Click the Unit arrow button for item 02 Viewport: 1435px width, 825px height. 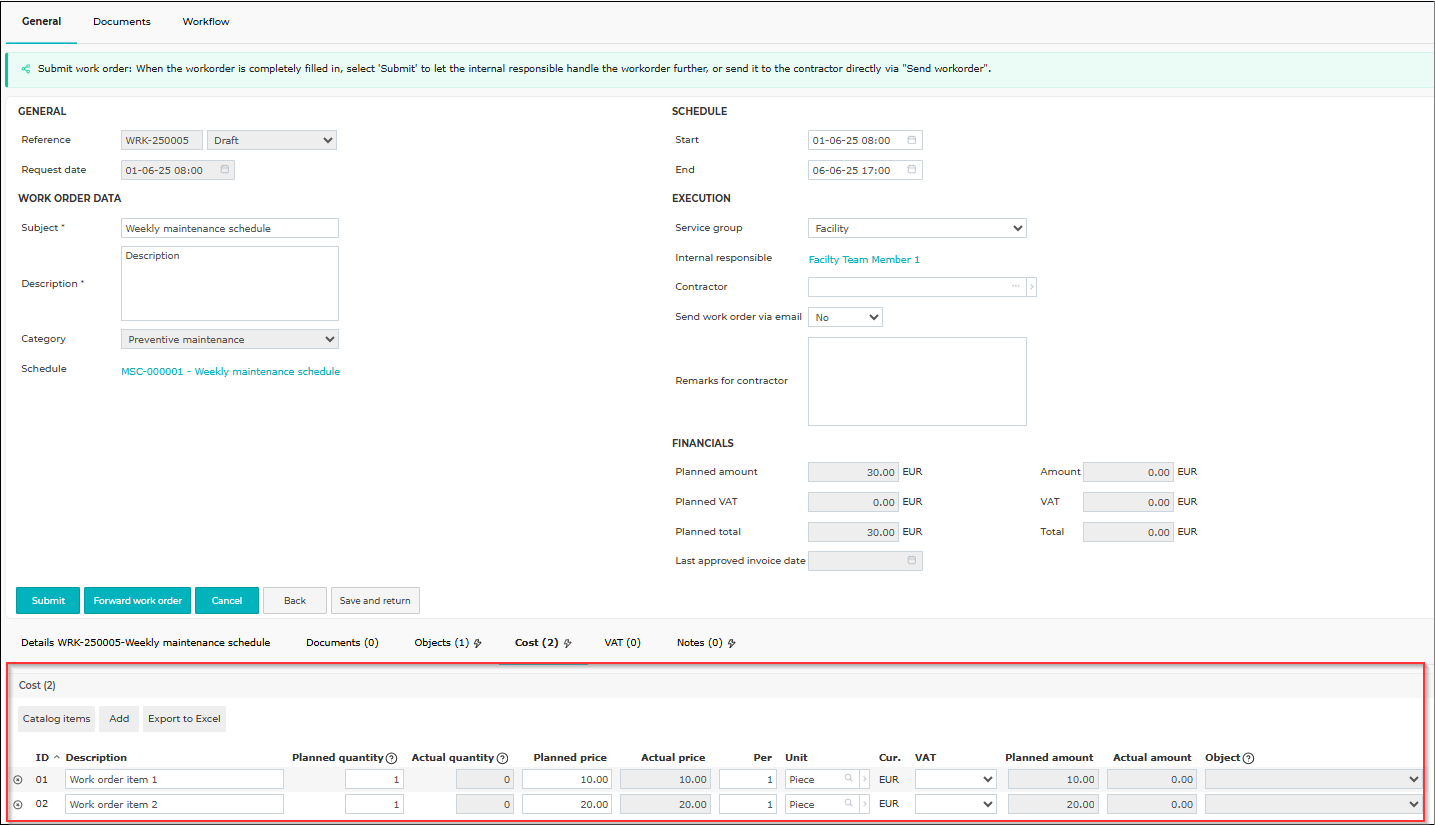(864, 804)
